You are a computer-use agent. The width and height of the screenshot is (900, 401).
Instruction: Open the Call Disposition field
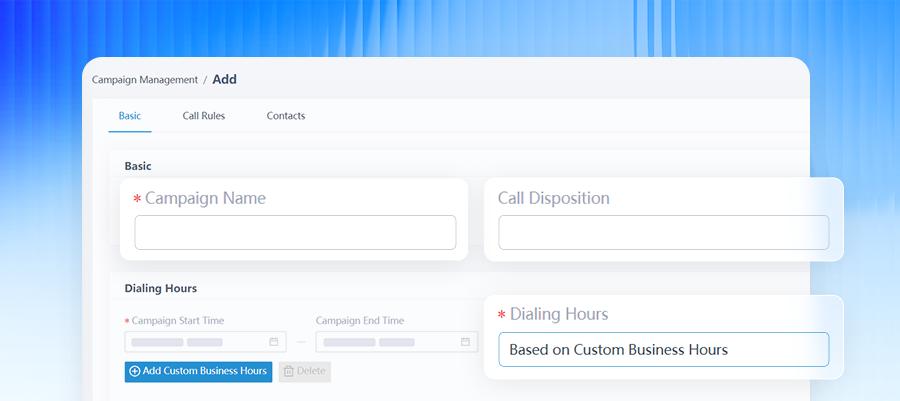(664, 232)
